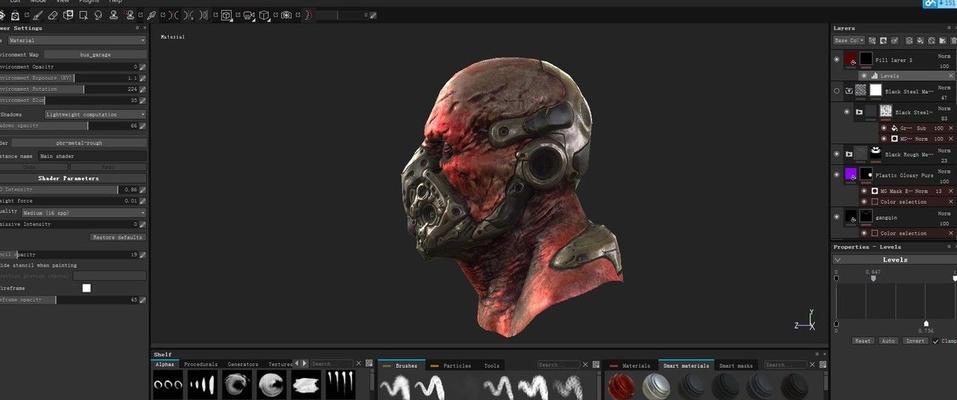The width and height of the screenshot is (957, 400).
Task: Remove the MG Mask Norm effect
Action: pos(951,191)
